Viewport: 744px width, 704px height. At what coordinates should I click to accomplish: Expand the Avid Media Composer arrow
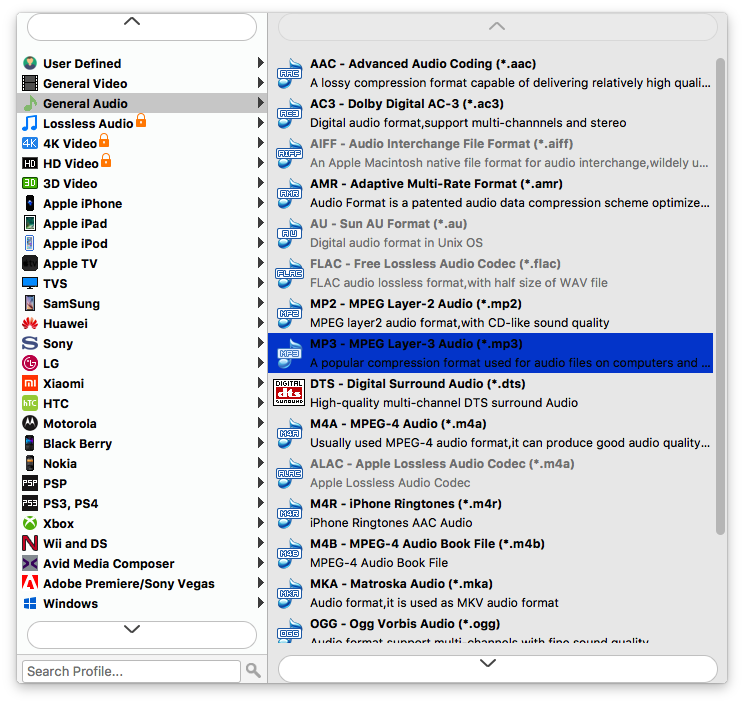(x=260, y=562)
